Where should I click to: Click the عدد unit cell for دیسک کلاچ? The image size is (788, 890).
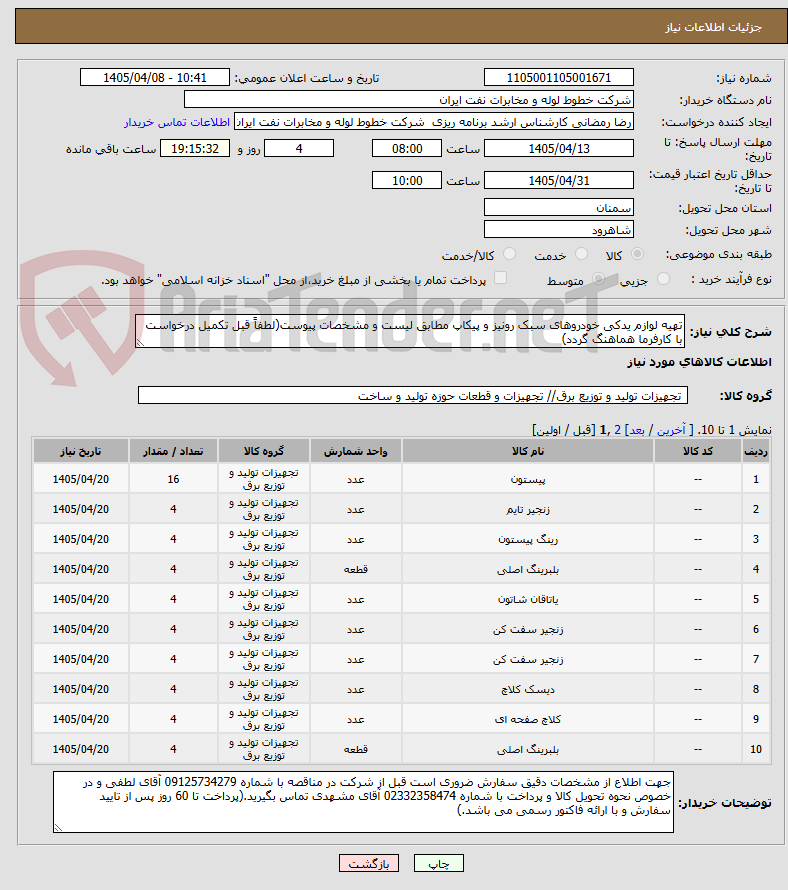coord(355,690)
